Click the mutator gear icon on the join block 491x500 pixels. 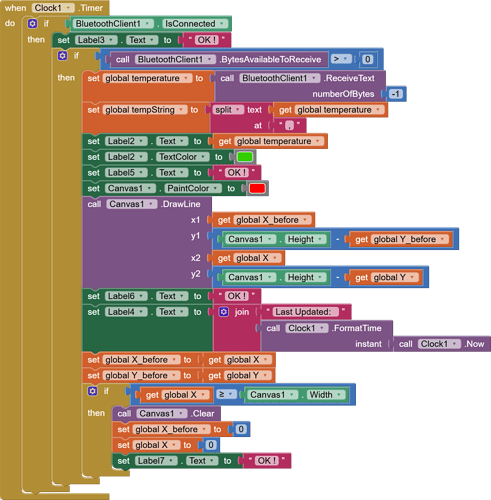(224, 312)
